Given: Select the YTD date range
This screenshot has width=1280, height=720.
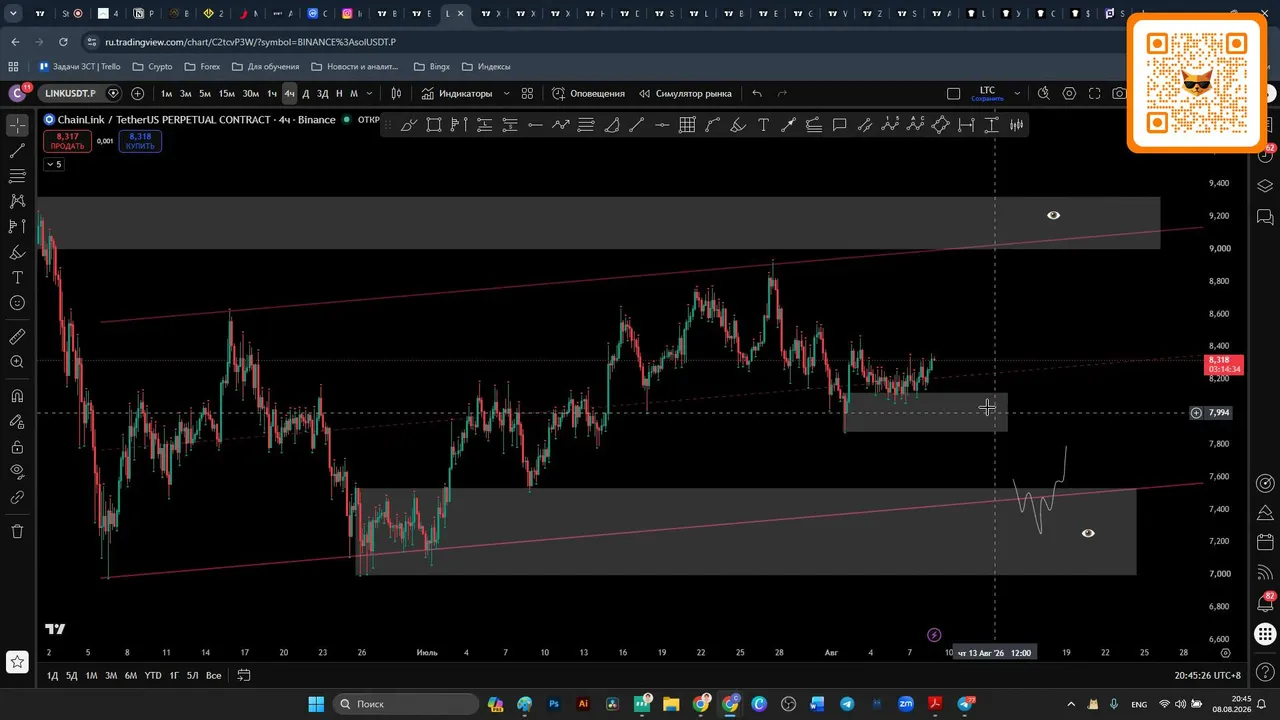Looking at the screenshot, I should coord(153,676).
